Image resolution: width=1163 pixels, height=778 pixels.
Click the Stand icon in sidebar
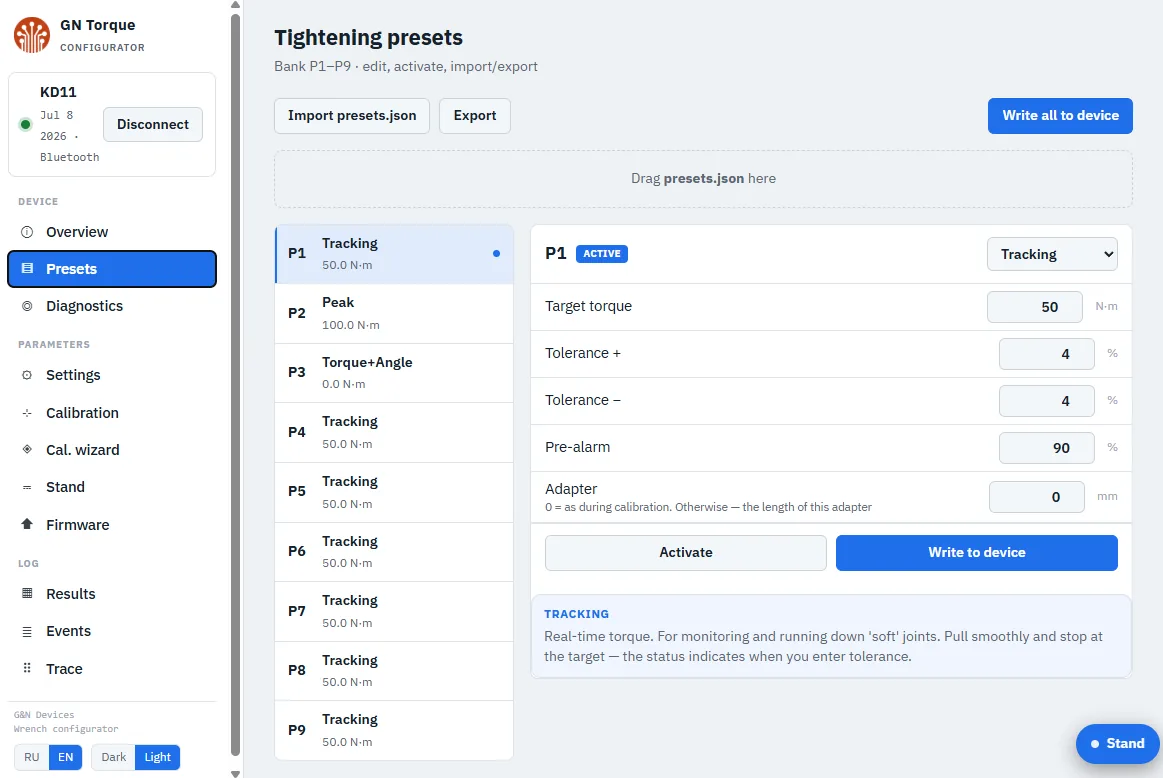(27, 487)
